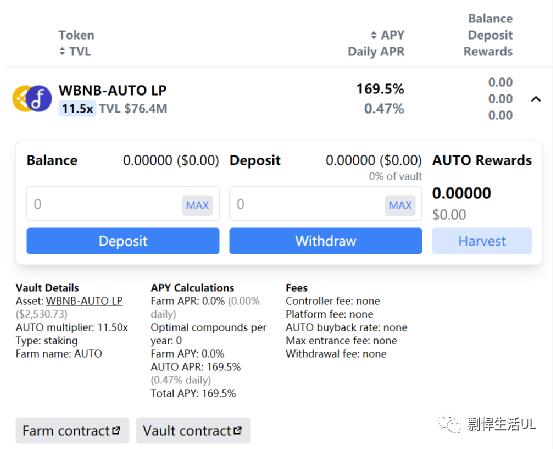
Task: Click the WeChat watermark logo
Action: pos(450,424)
